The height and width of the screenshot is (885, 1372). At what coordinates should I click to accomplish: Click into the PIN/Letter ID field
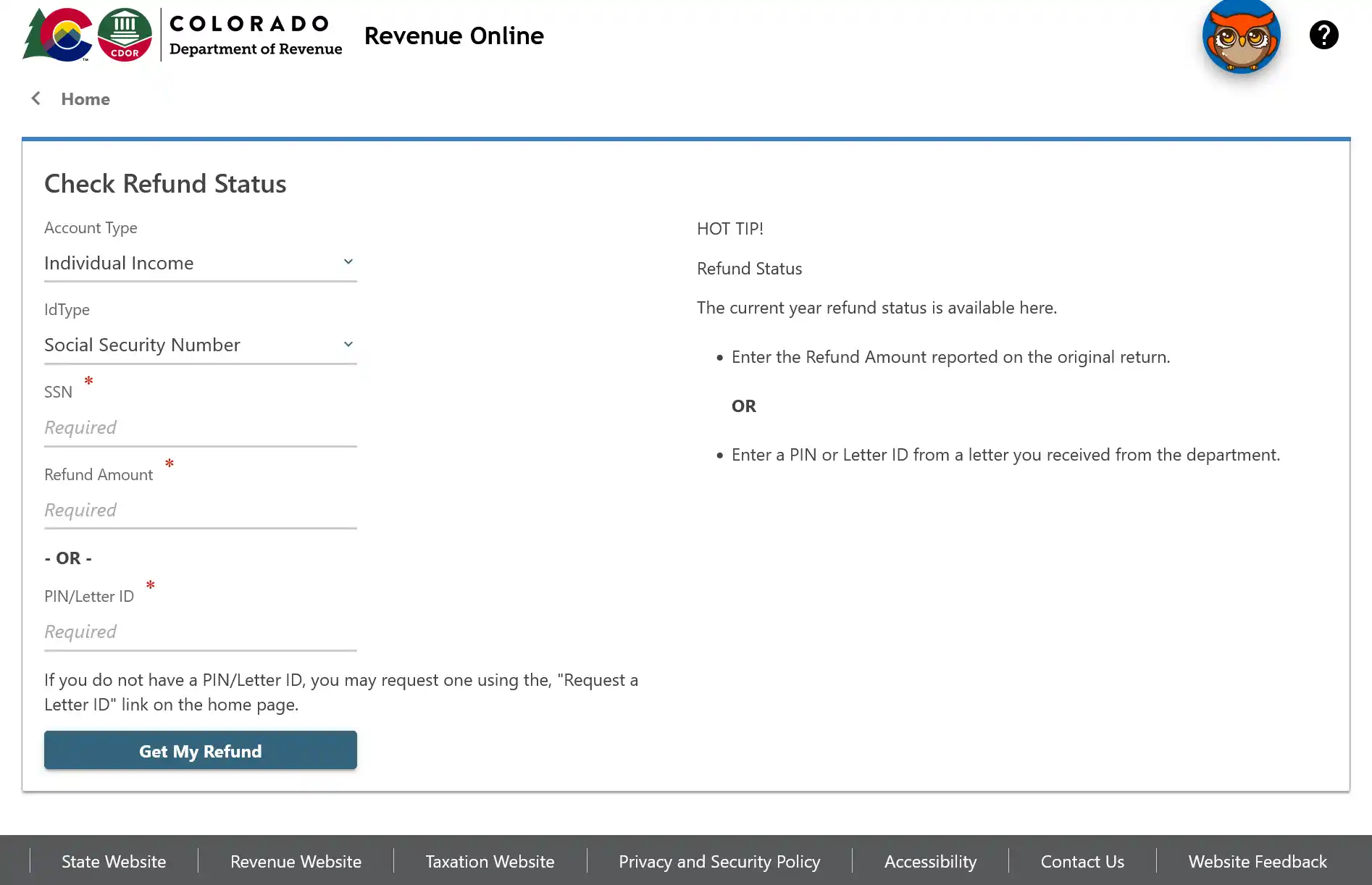click(x=200, y=632)
